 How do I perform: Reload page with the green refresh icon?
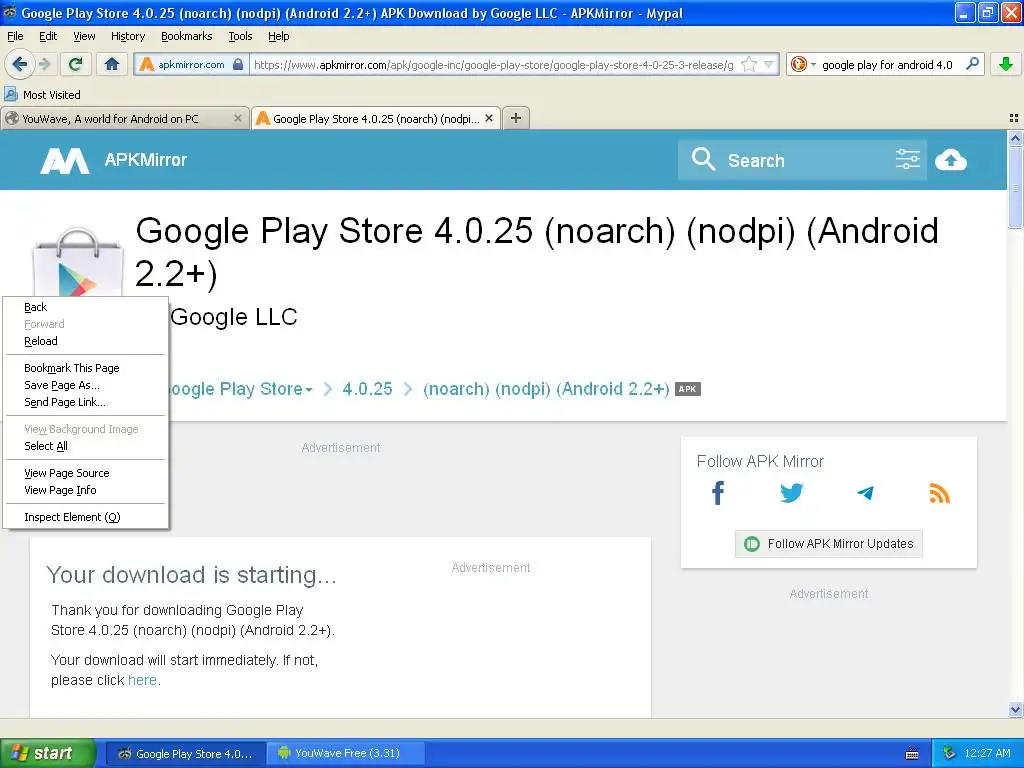76,64
